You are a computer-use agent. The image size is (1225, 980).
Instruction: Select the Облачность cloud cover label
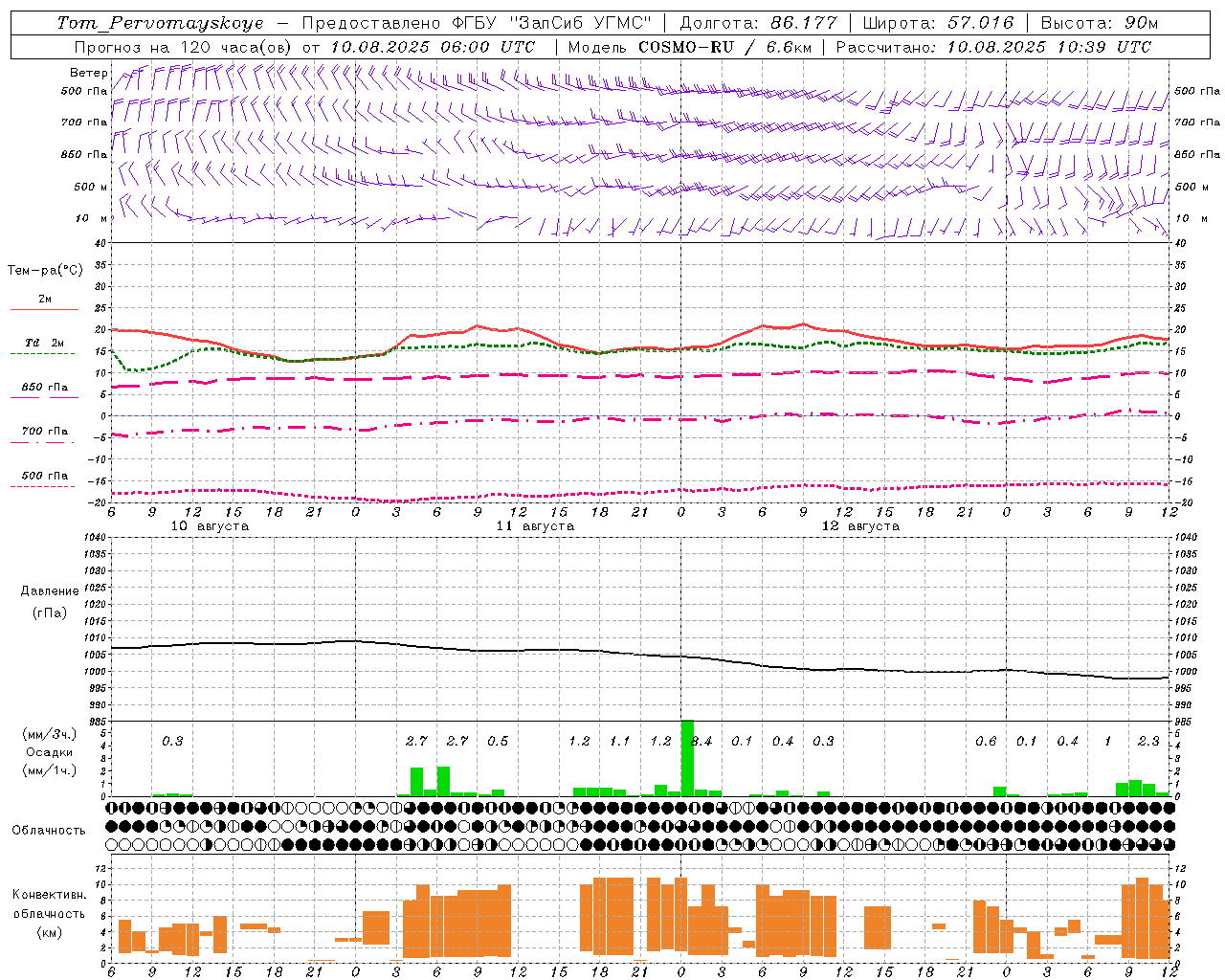49,830
